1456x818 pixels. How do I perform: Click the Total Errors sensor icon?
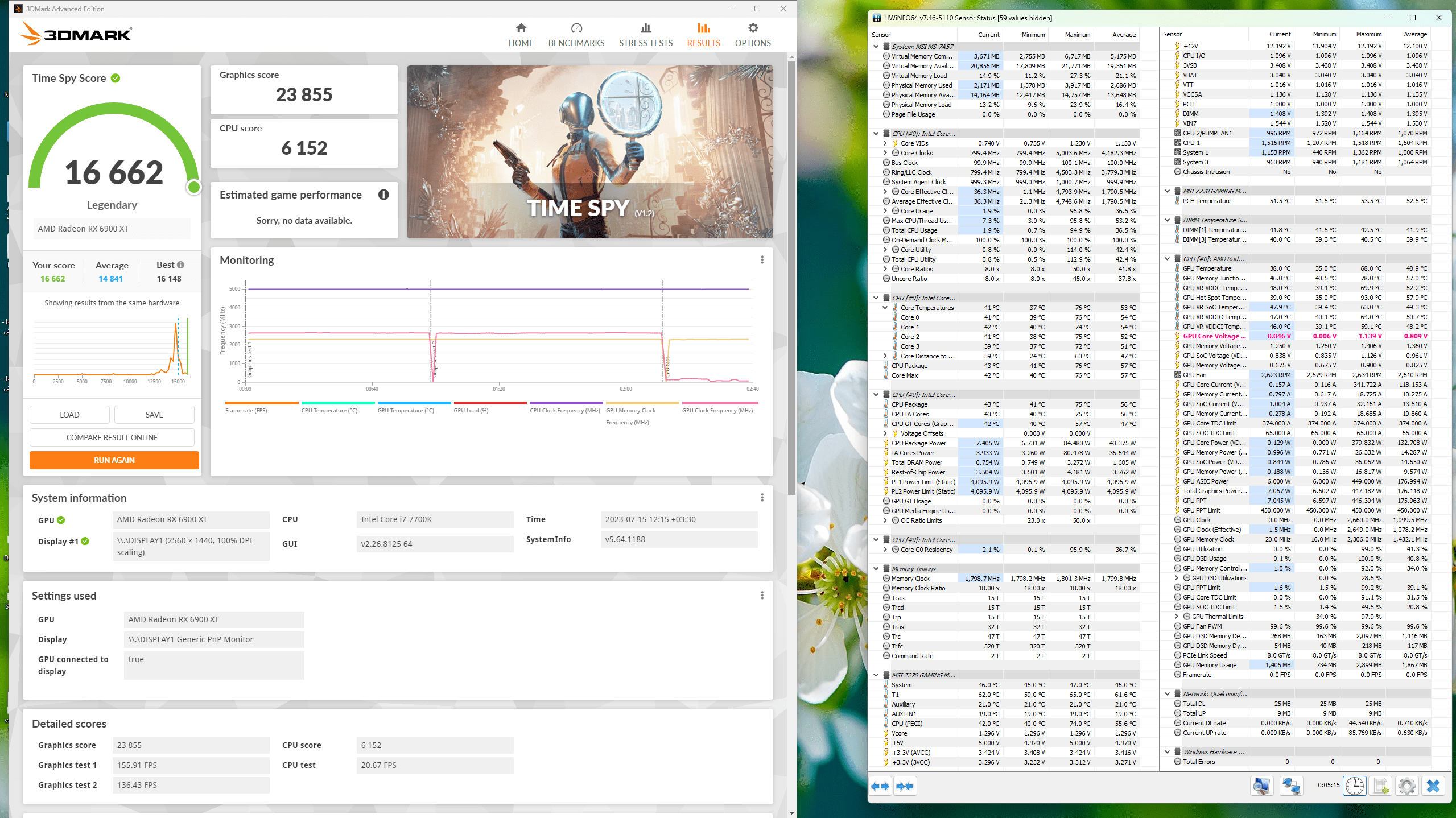click(x=1178, y=762)
